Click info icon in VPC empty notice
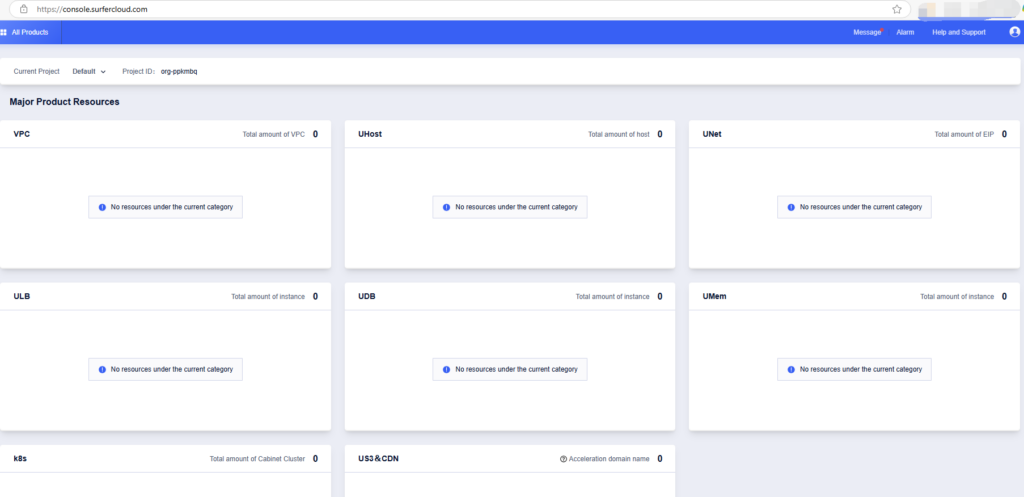The image size is (1024, 497). tap(102, 207)
